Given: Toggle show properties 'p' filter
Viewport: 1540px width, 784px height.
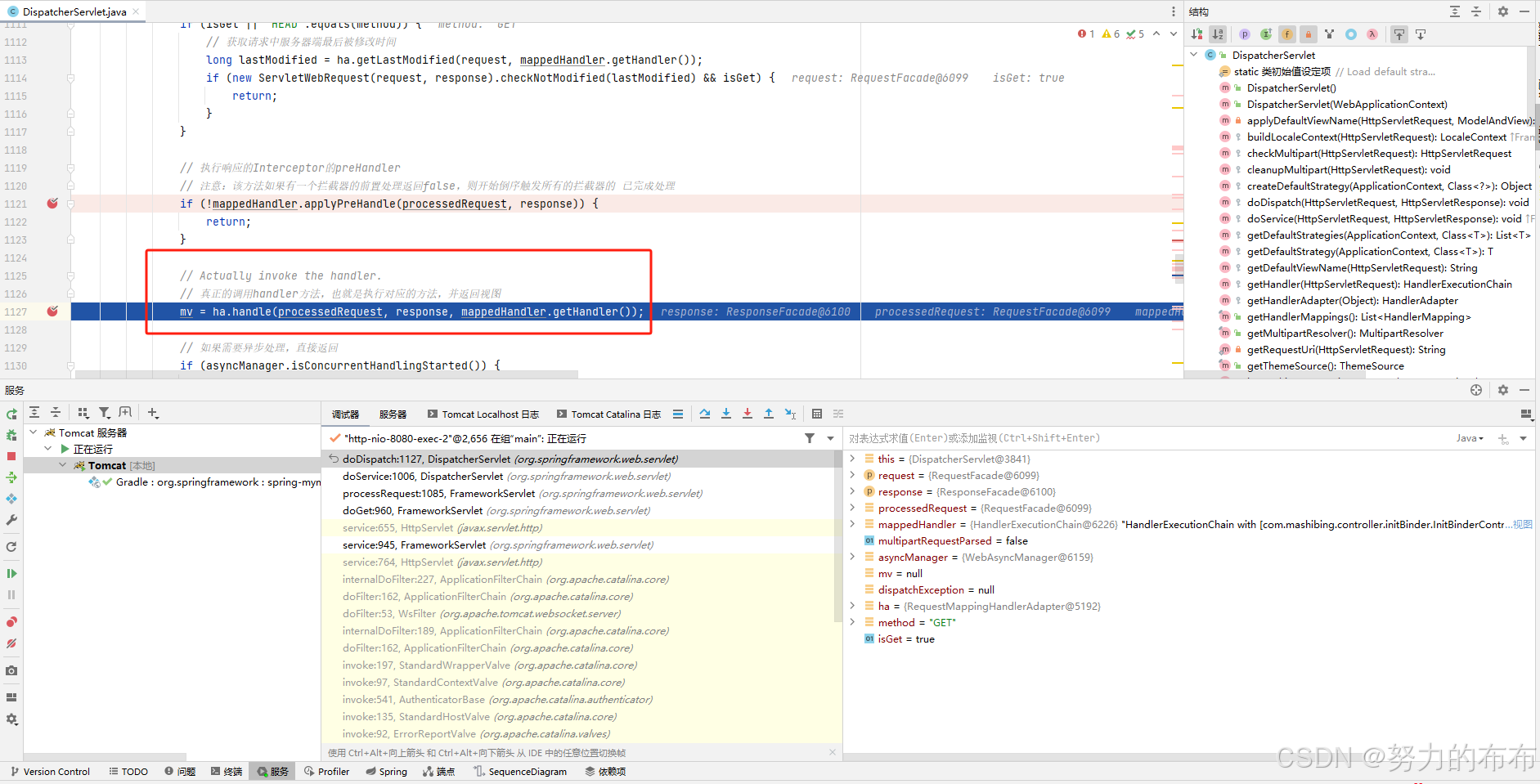Looking at the screenshot, I should pos(1245,34).
